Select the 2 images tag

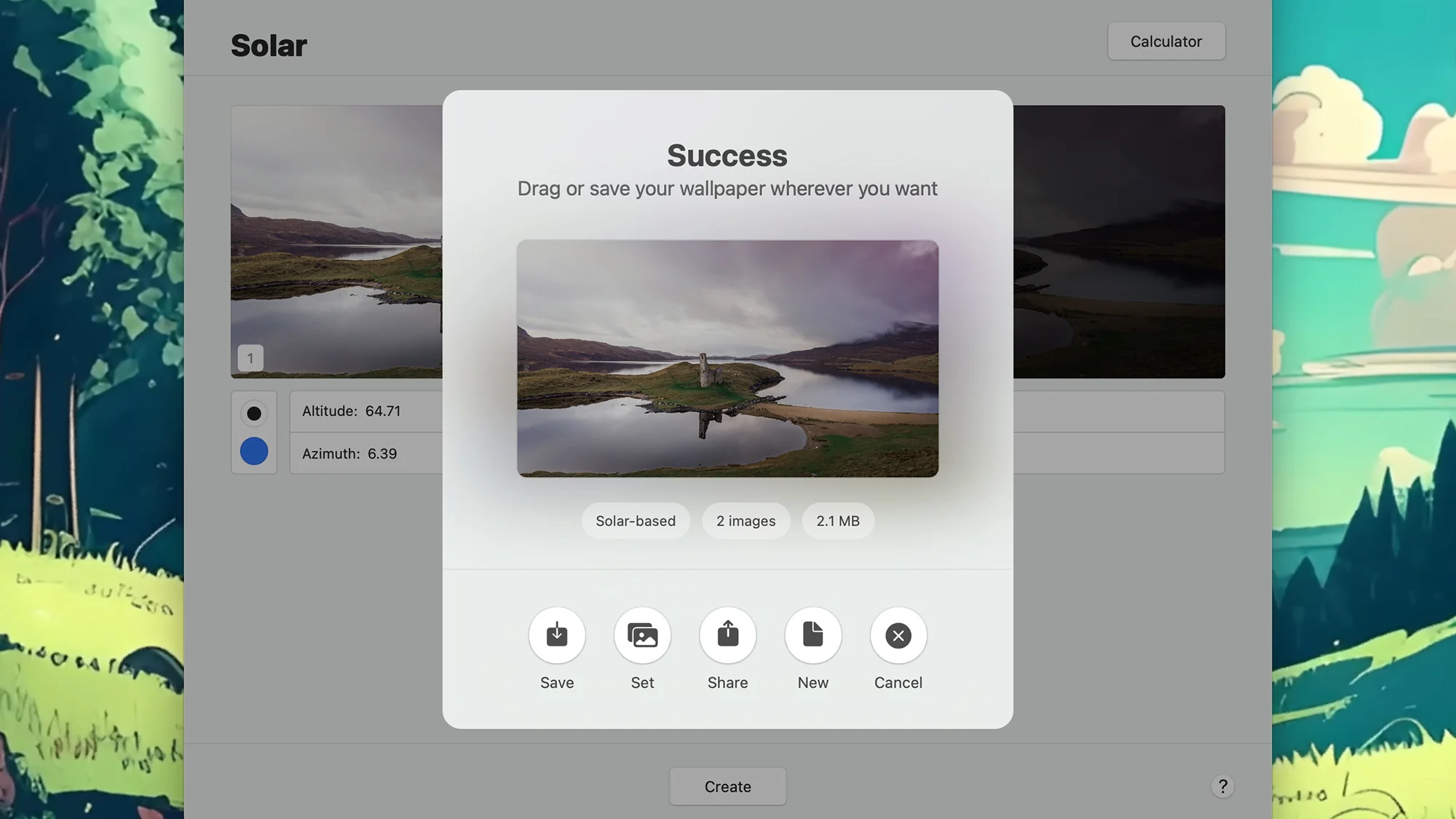click(x=746, y=520)
